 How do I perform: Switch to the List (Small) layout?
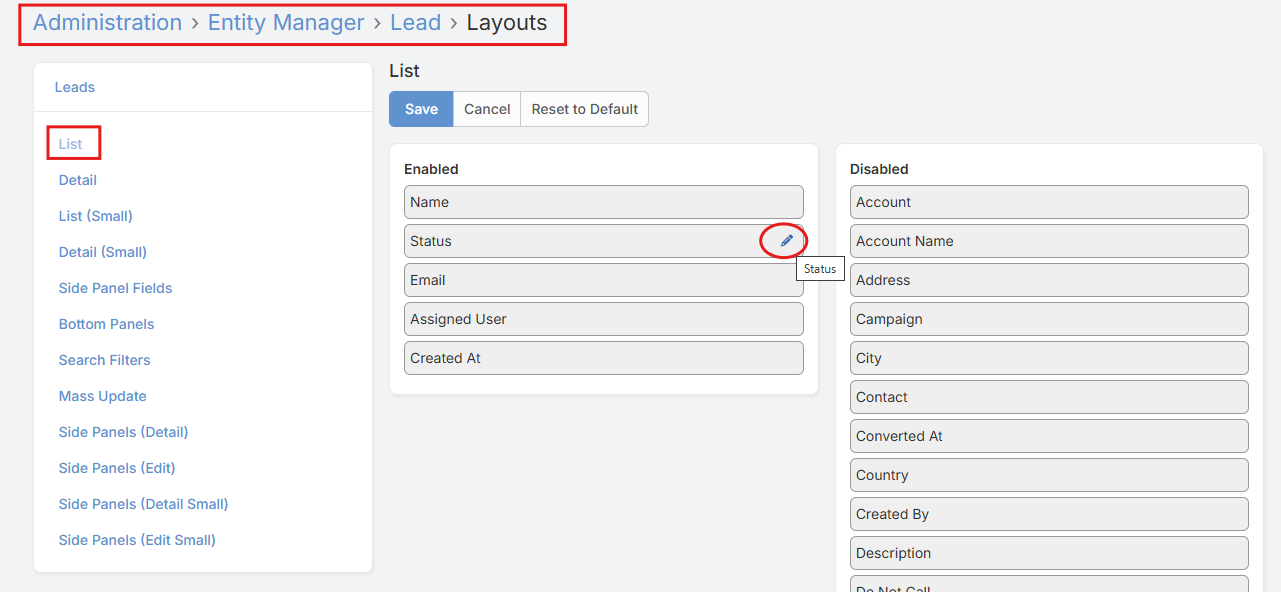[95, 215]
